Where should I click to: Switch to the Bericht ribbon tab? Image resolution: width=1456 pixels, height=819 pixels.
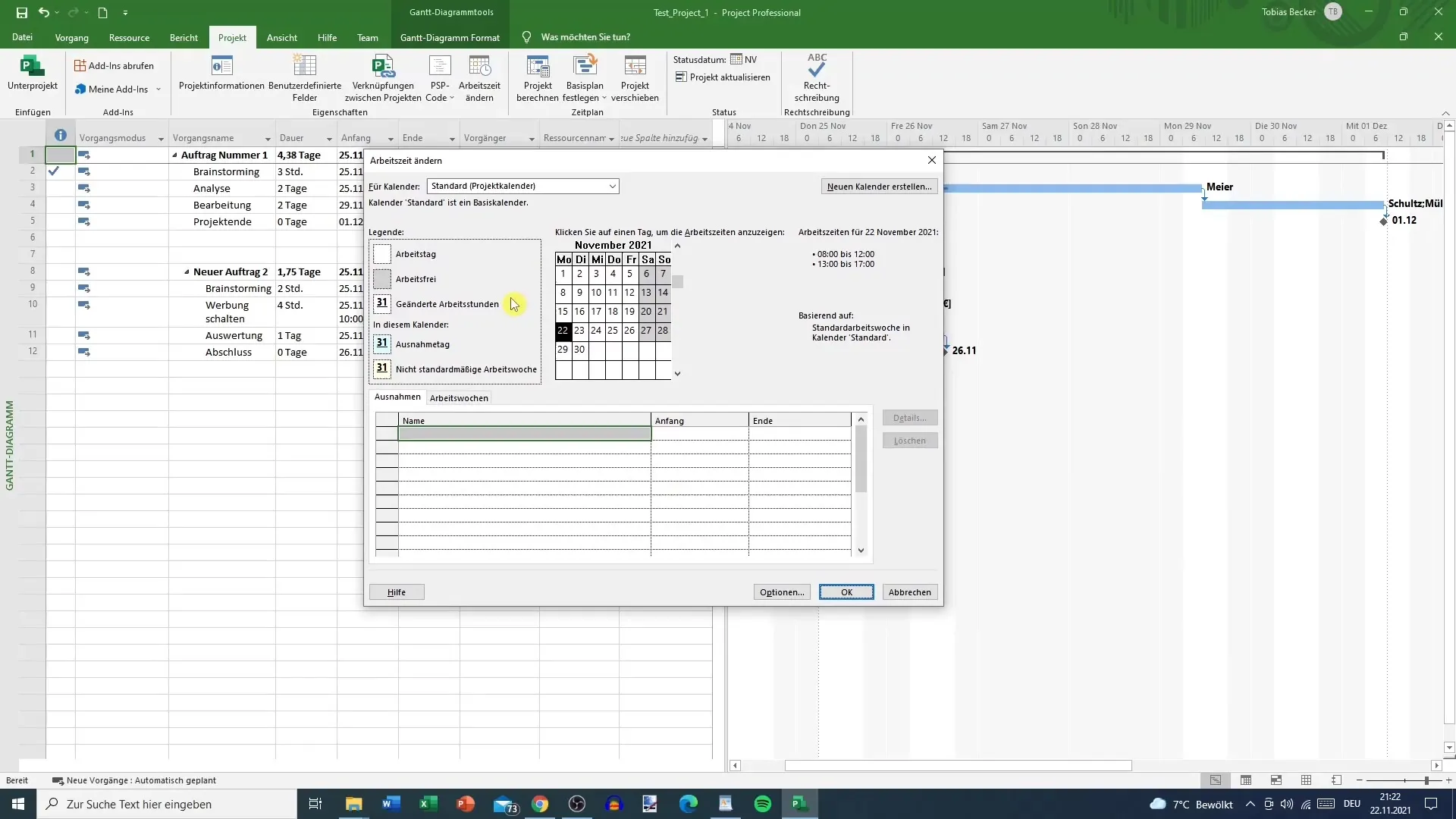click(184, 37)
